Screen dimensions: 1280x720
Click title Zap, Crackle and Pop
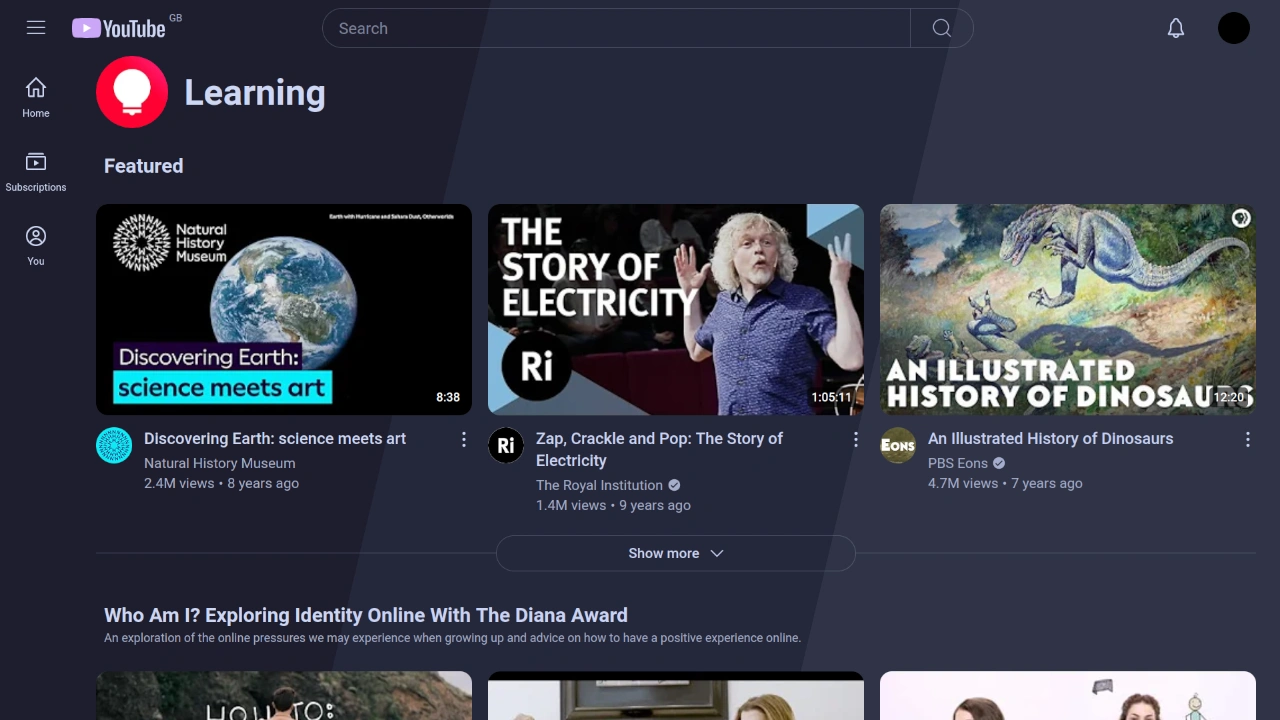[x=659, y=449]
